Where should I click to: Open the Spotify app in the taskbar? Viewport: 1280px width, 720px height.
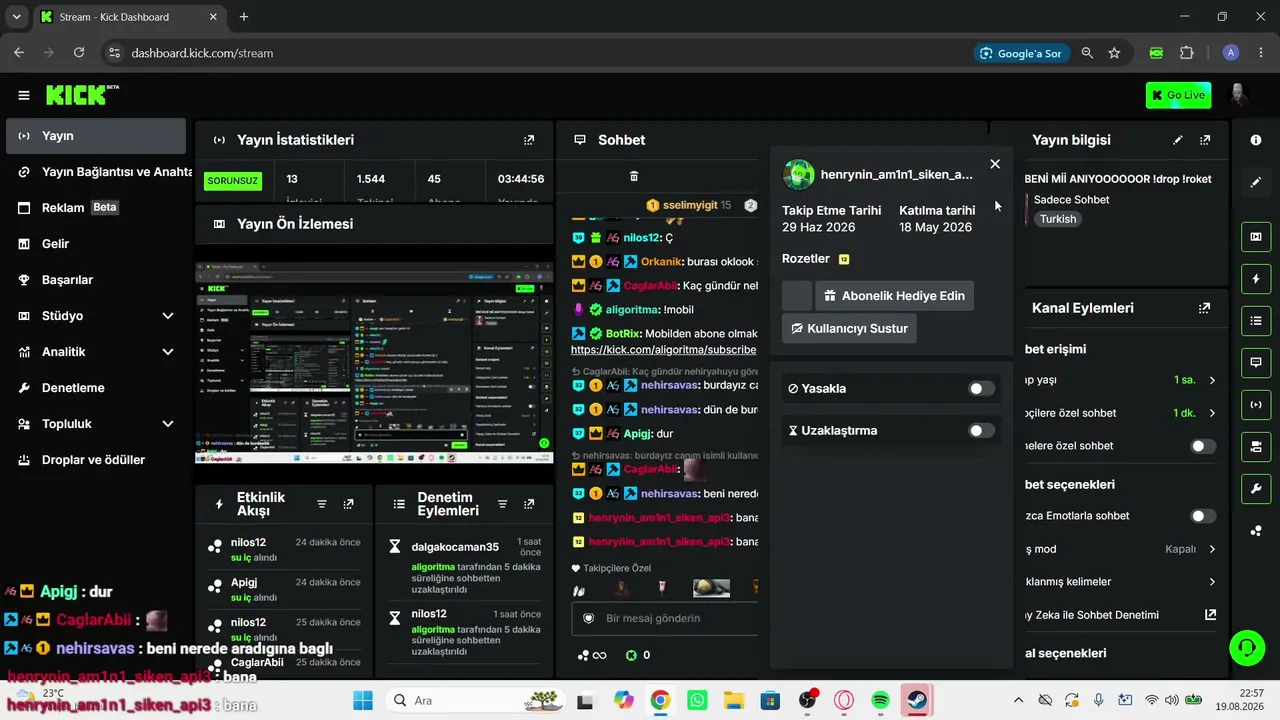pos(880,700)
